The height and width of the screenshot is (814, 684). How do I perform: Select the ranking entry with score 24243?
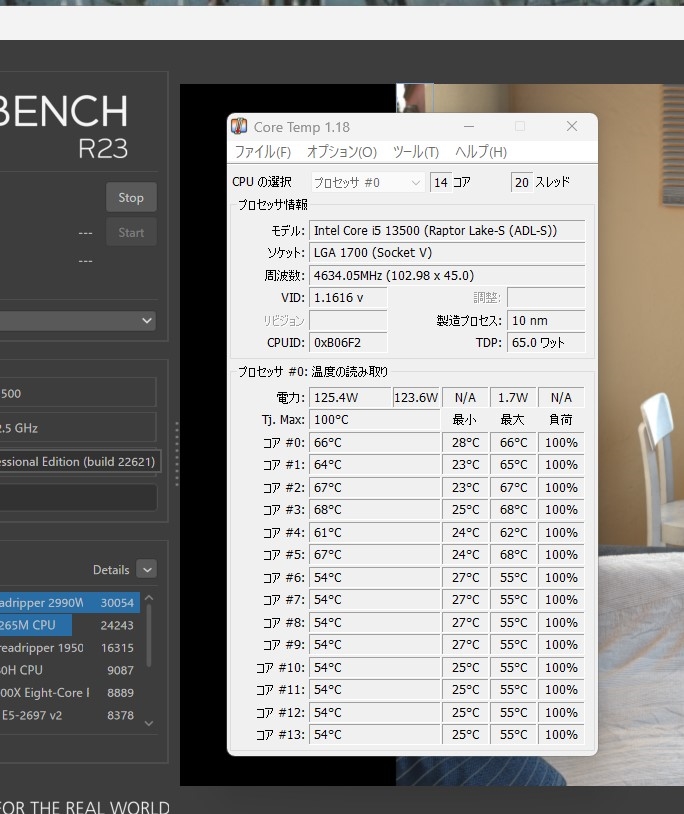pos(70,625)
